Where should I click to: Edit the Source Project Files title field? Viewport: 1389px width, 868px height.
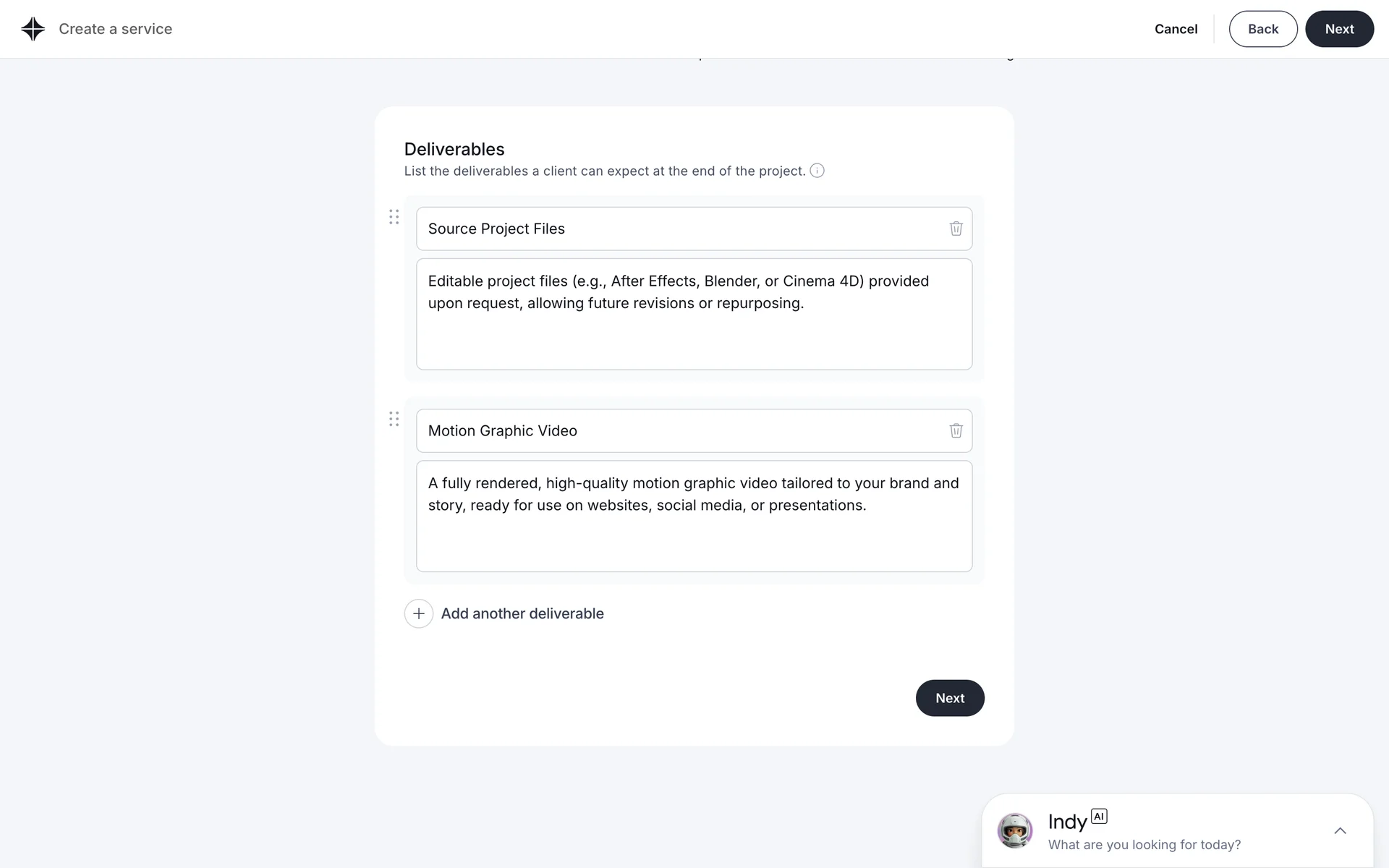[680, 229]
